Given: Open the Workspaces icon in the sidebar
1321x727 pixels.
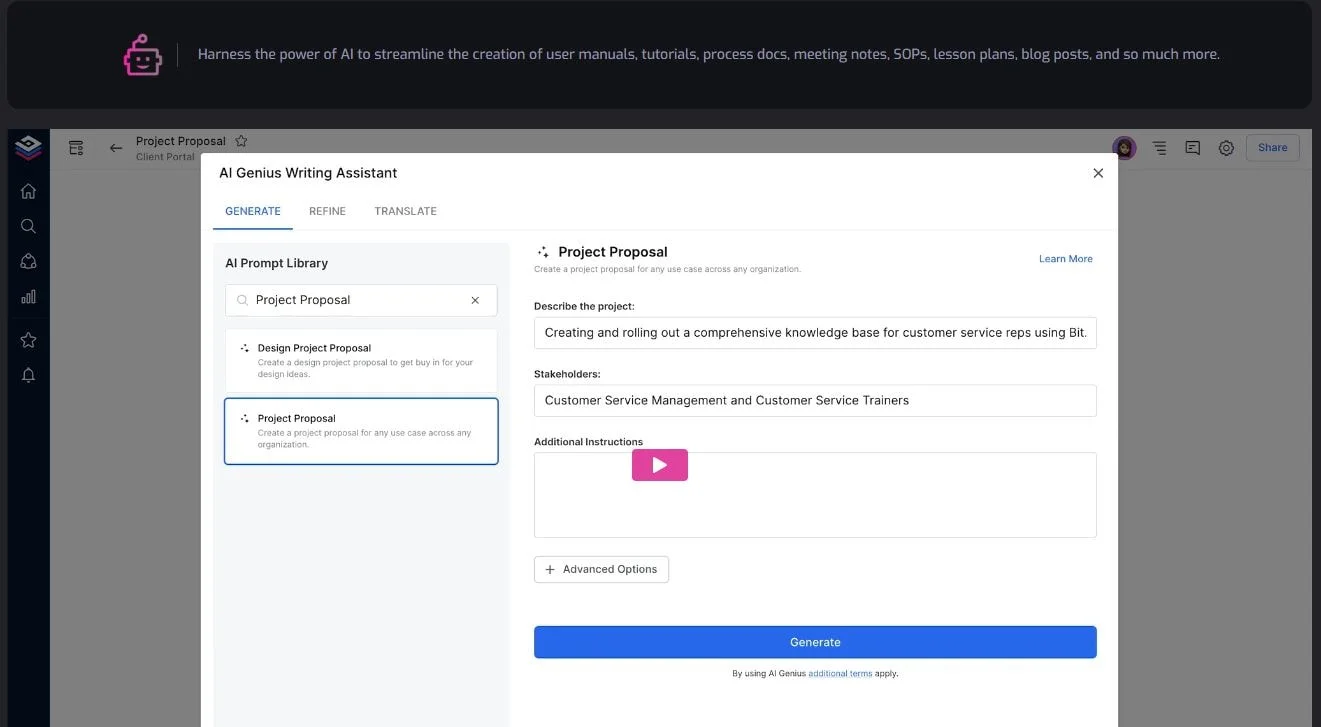Looking at the screenshot, I should [28, 260].
